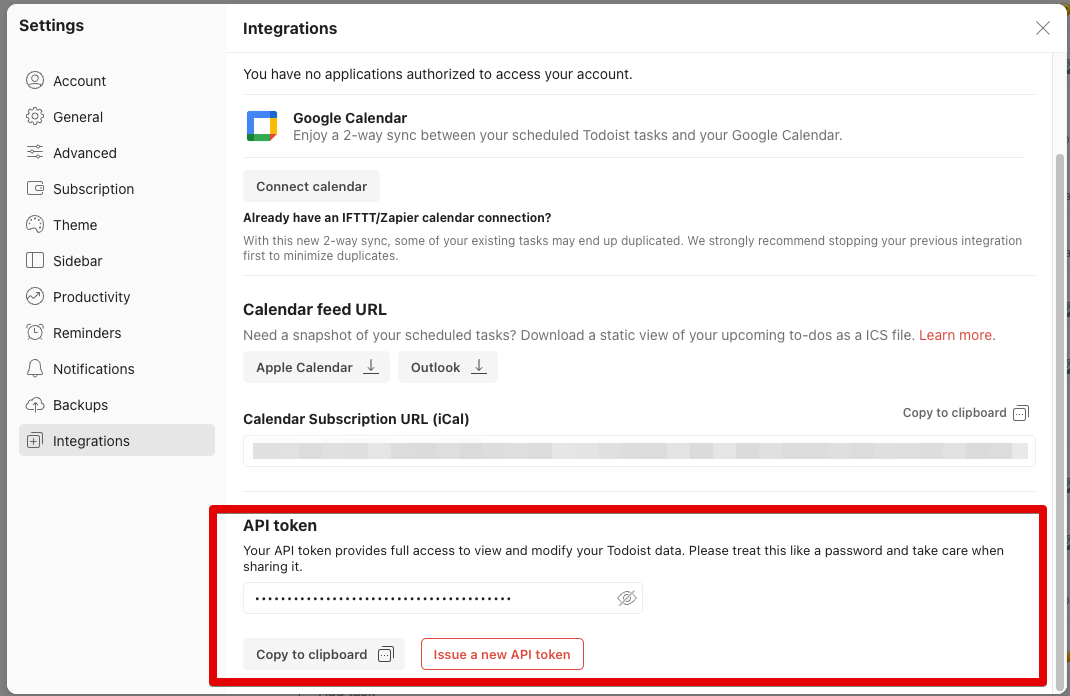Toggle API token visibility eye icon
Viewport: 1070px width, 696px height.
(627, 598)
